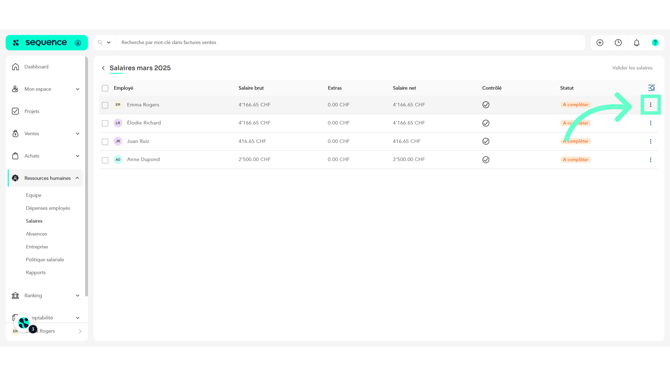The image size is (670, 376).
Task: Click the Salaire brut column header
Action: (251, 88)
